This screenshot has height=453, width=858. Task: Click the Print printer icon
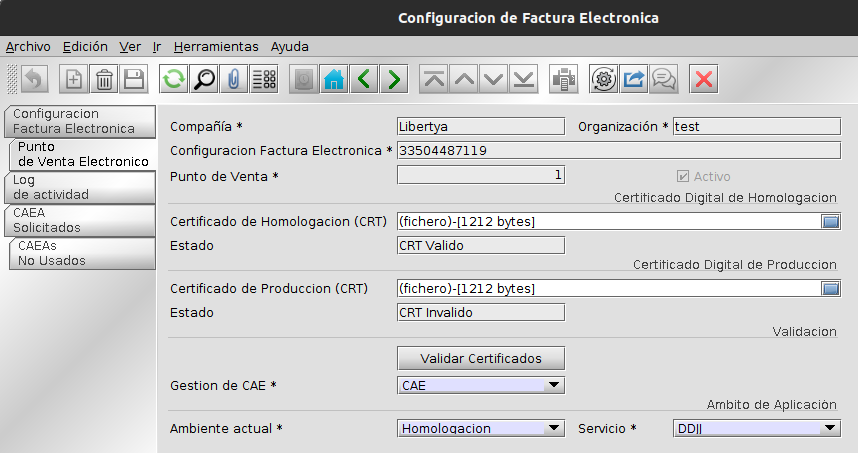click(x=564, y=79)
